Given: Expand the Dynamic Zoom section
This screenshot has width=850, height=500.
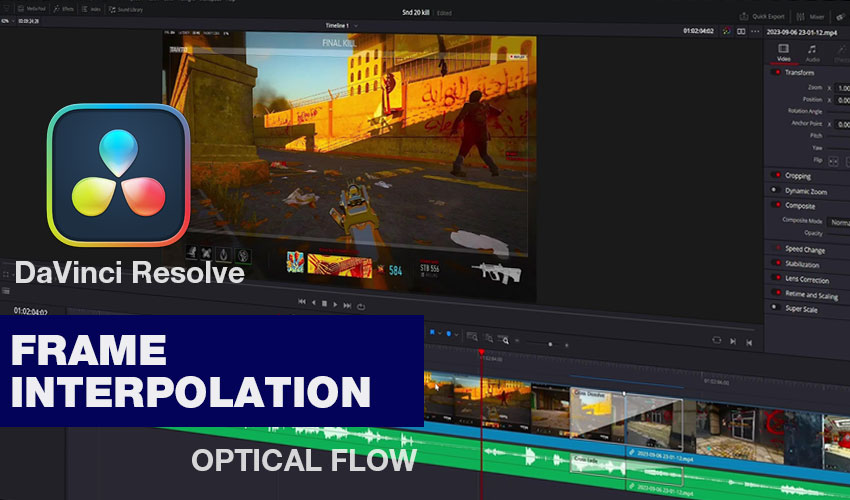Looking at the screenshot, I should point(806,191).
